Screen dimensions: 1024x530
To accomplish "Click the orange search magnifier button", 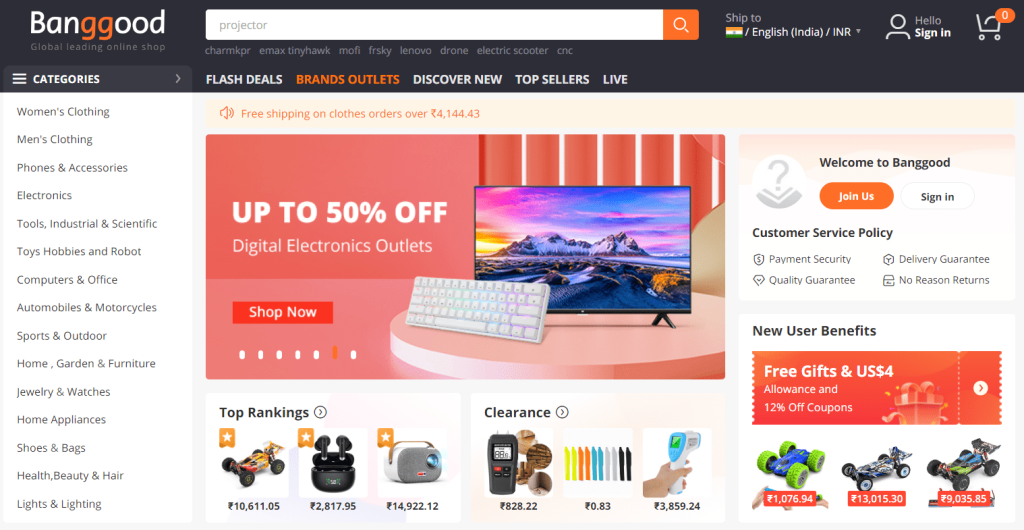I will click(x=680, y=25).
